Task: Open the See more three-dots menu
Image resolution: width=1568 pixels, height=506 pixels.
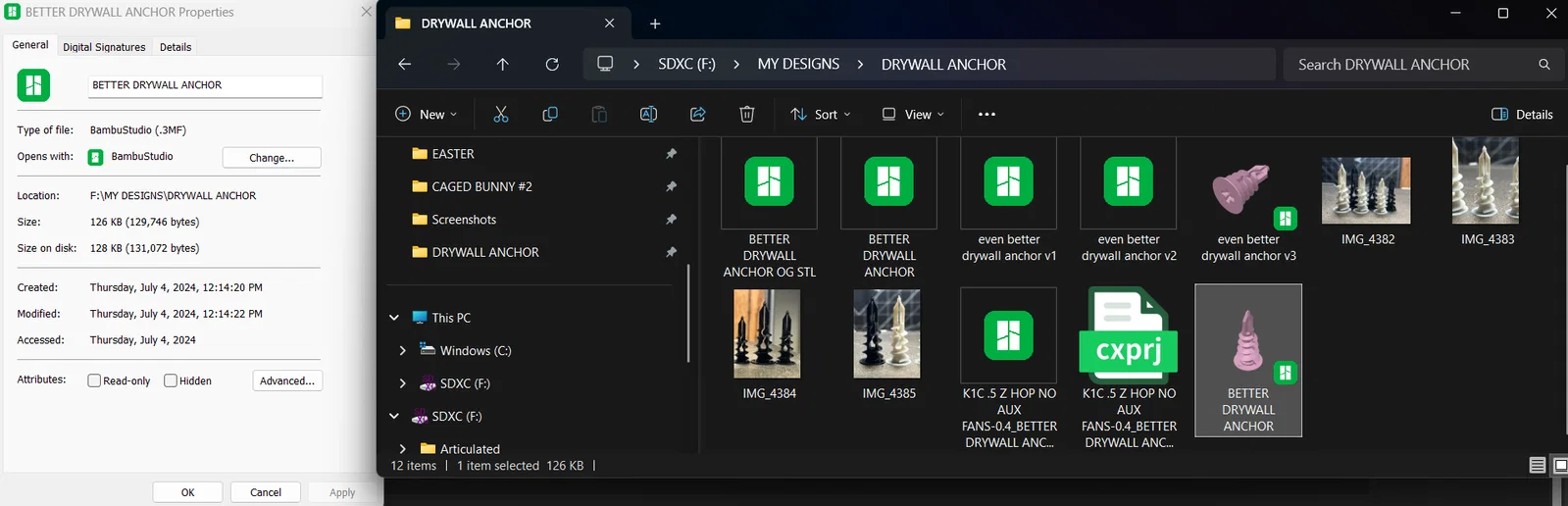Action: 986,114
